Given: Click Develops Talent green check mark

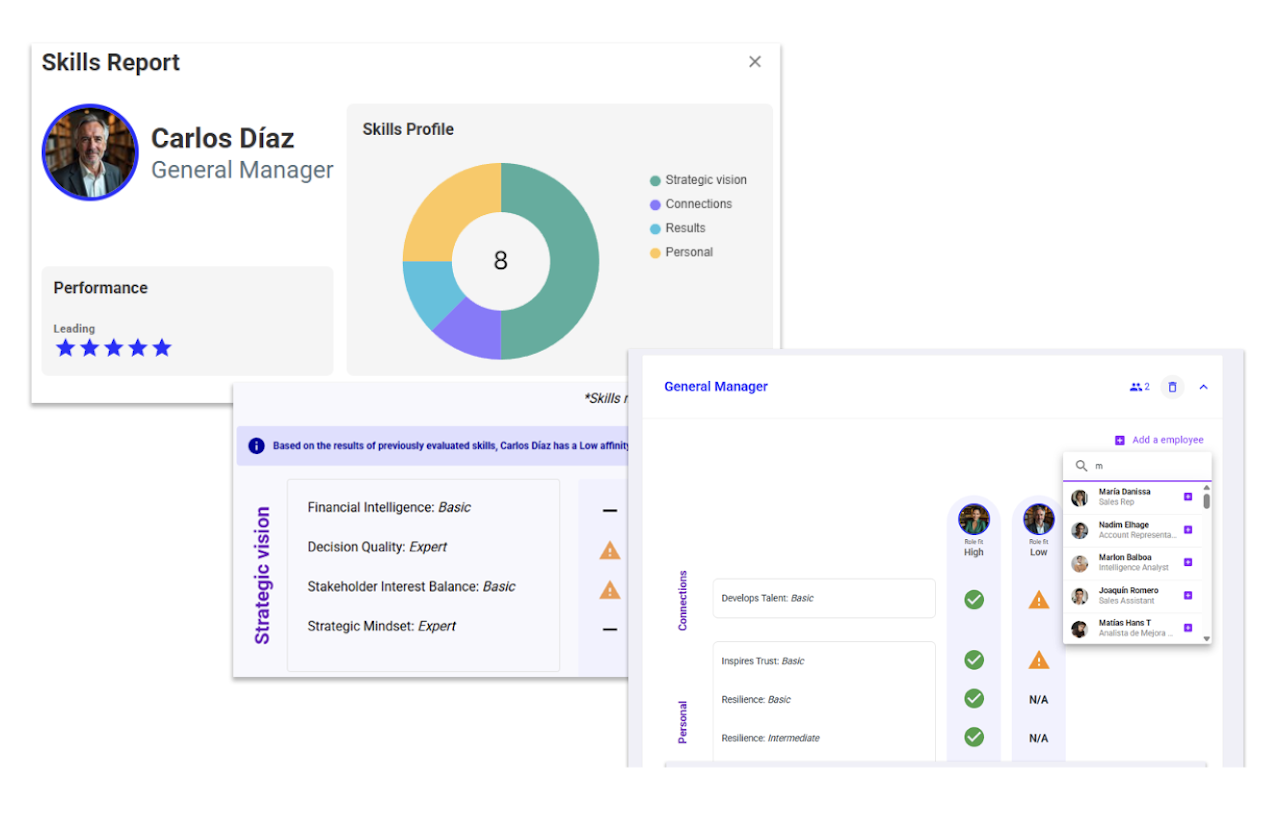Looking at the screenshot, I should tap(974, 599).
